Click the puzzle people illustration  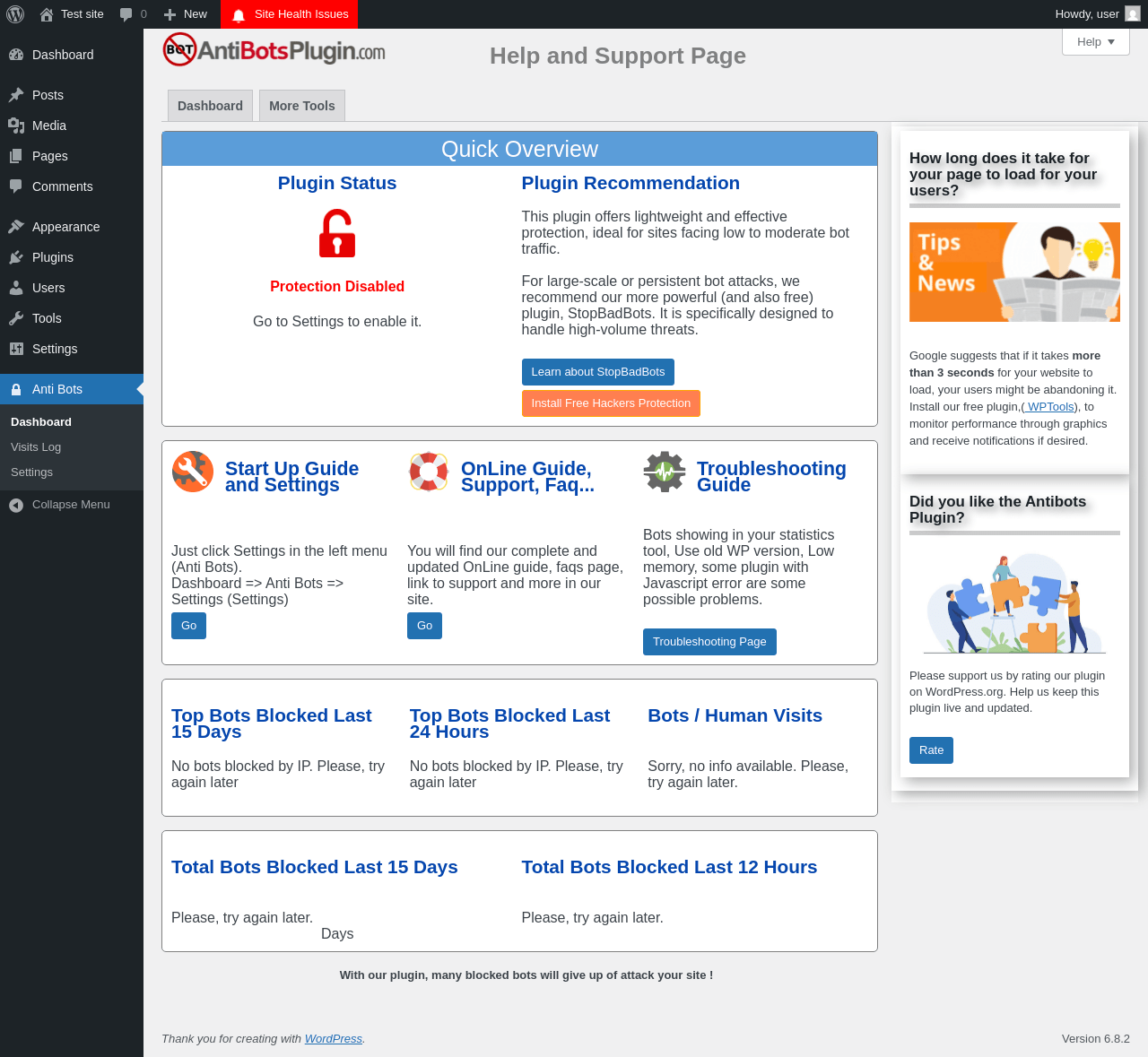click(x=1014, y=604)
